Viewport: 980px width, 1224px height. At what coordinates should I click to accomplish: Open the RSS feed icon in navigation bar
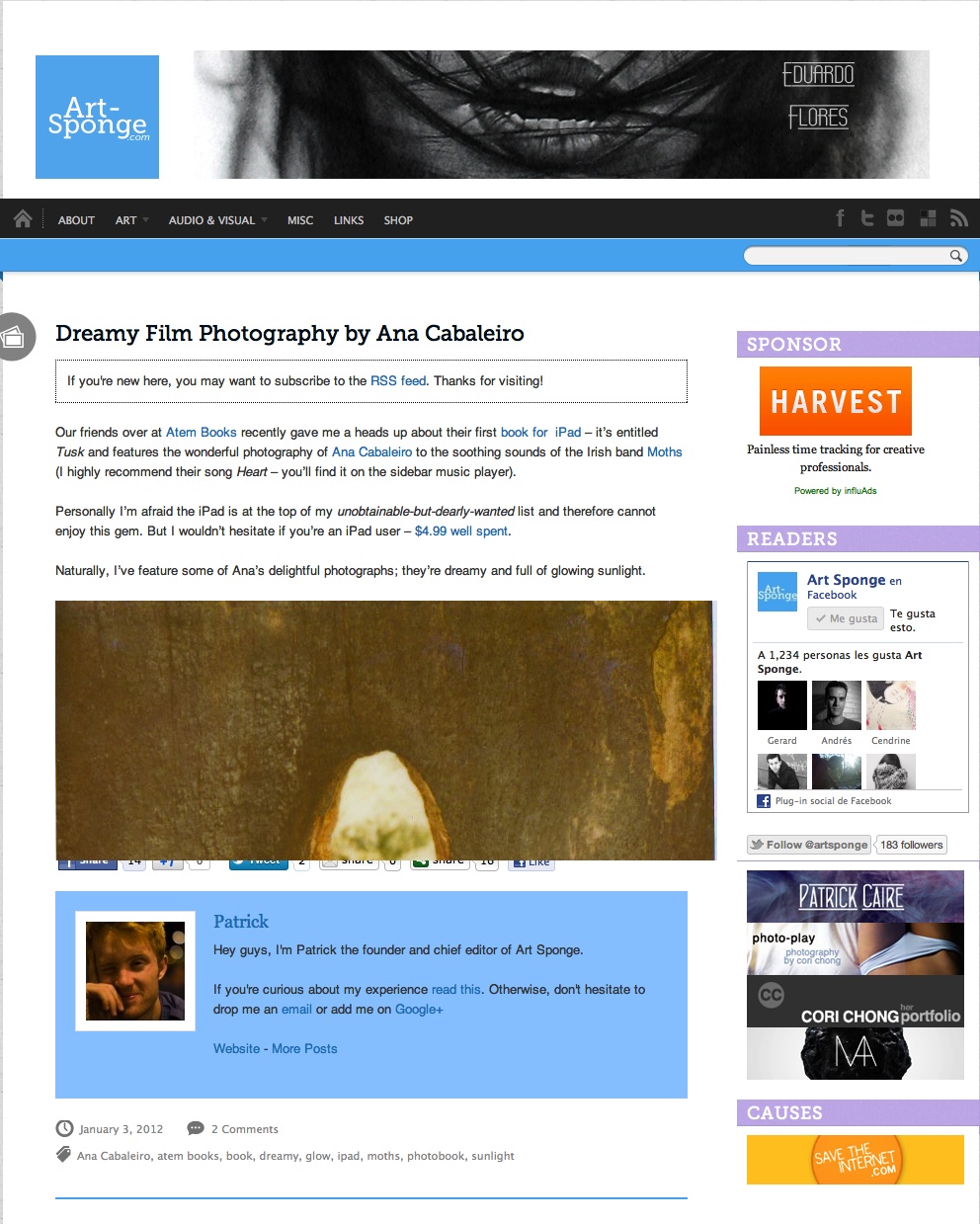(958, 218)
